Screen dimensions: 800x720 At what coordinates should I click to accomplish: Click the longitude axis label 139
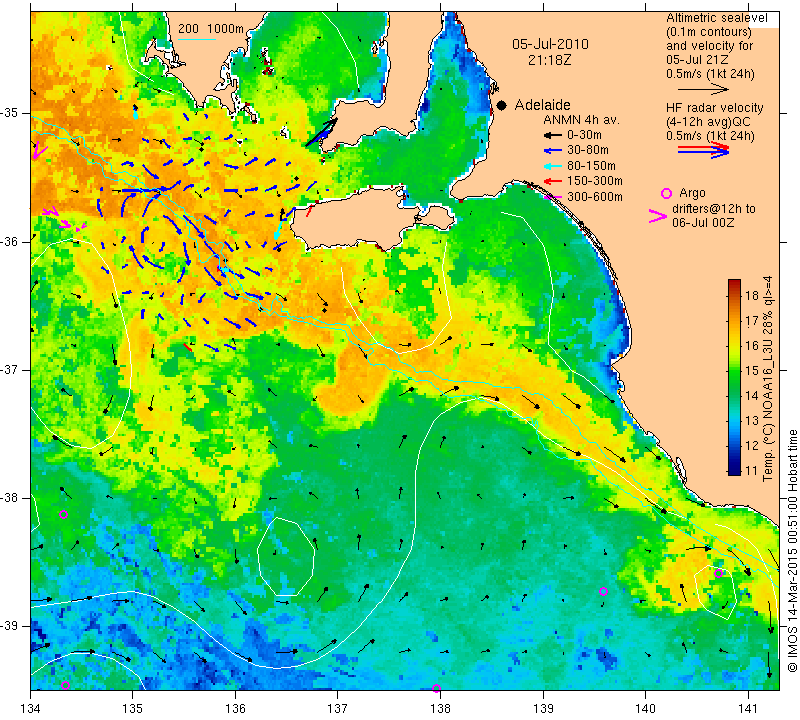point(543,709)
